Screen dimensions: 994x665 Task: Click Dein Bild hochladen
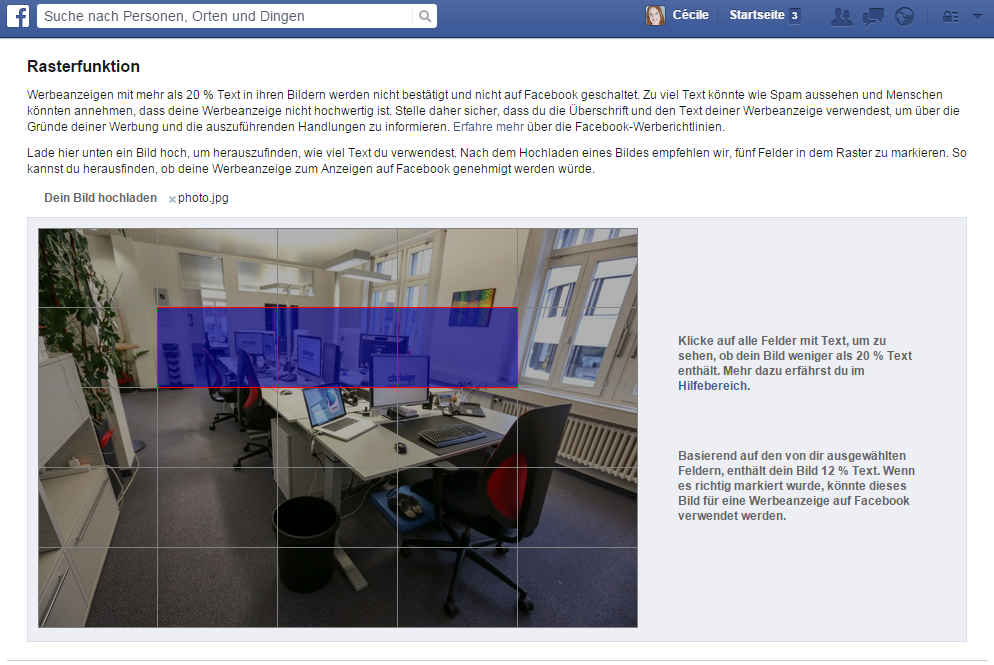100,198
